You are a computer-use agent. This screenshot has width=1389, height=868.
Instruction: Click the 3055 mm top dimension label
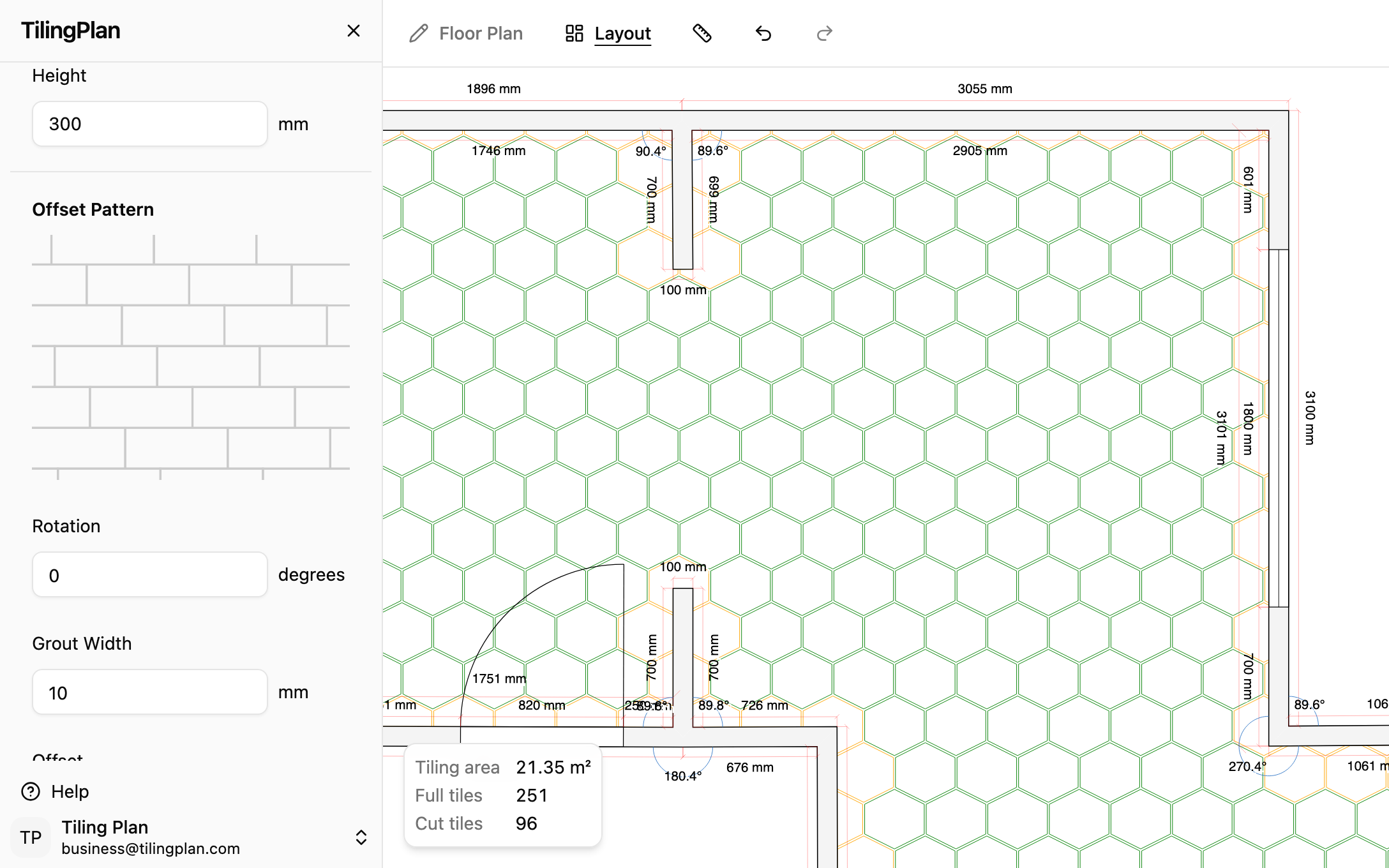(x=985, y=89)
